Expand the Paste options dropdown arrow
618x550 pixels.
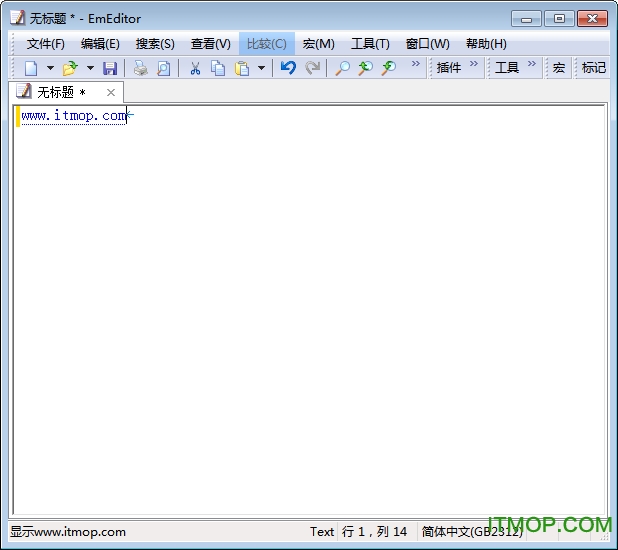point(261,68)
